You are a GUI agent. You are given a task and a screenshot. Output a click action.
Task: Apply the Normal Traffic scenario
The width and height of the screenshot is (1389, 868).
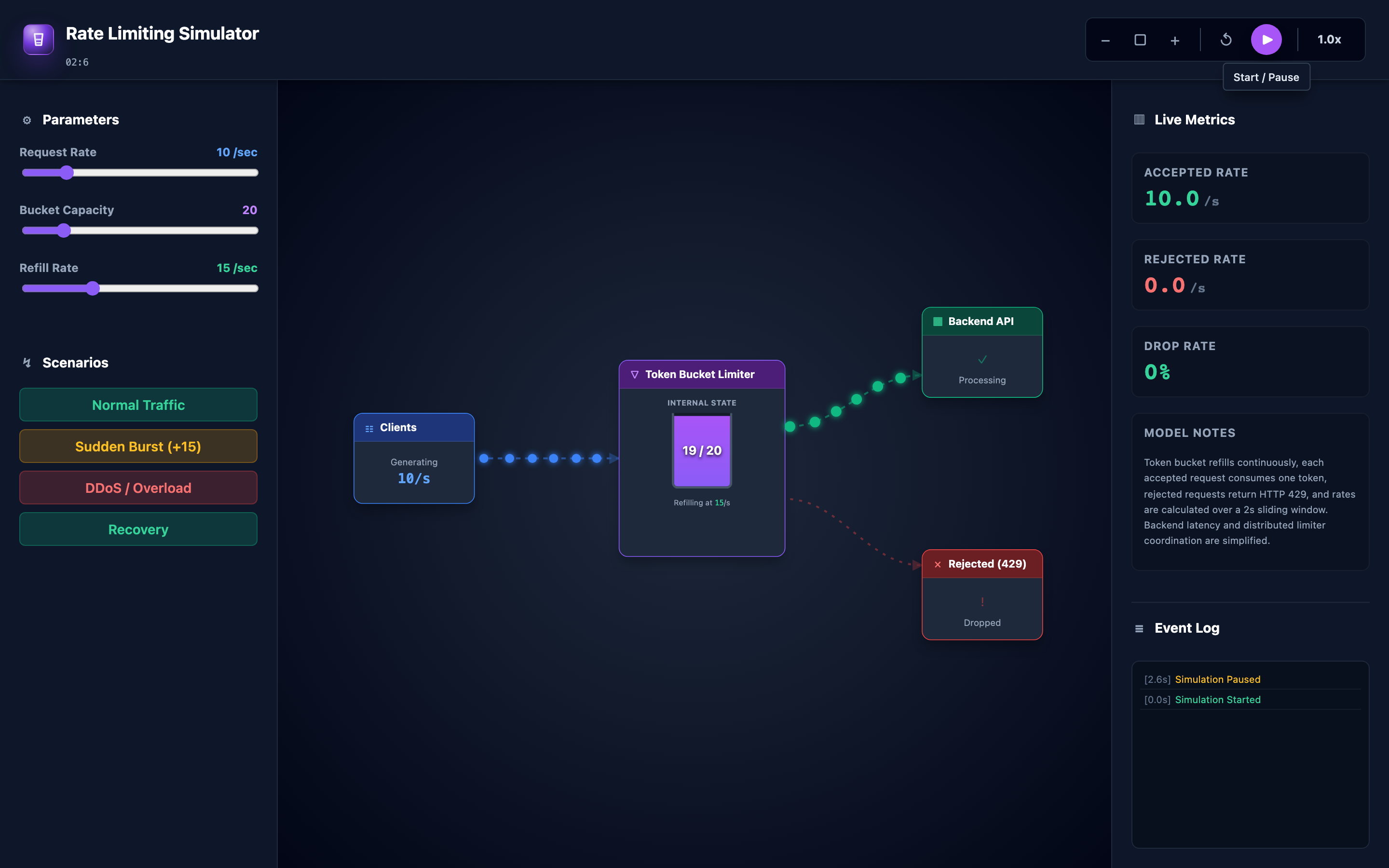click(x=138, y=405)
